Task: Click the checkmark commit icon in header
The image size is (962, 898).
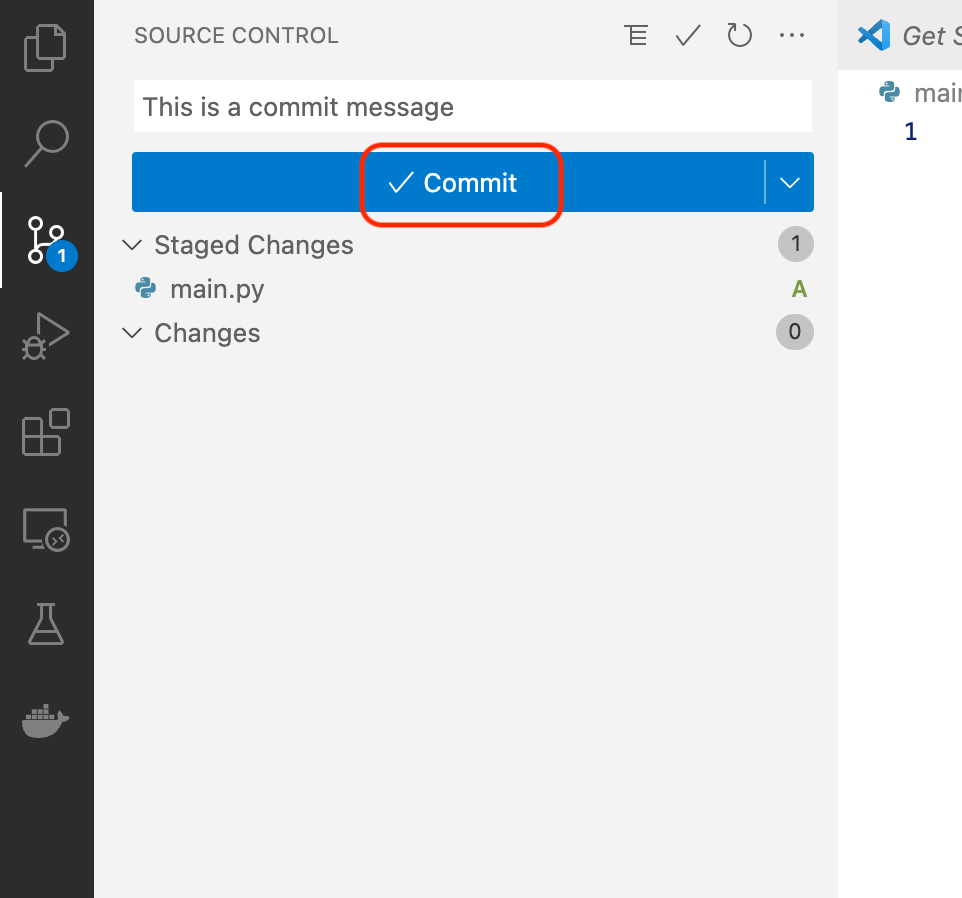Action: (688, 35)
